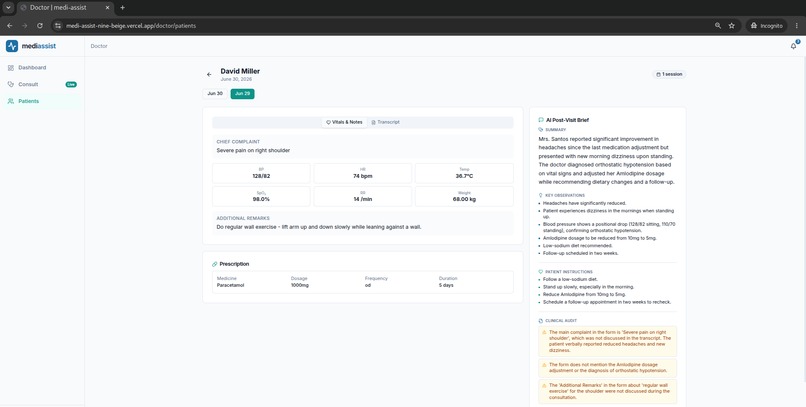This screenshot has height=407, width=806.
Task: Click the chief complaint text Severe pain on right shoulder
Action: (253, 151)
